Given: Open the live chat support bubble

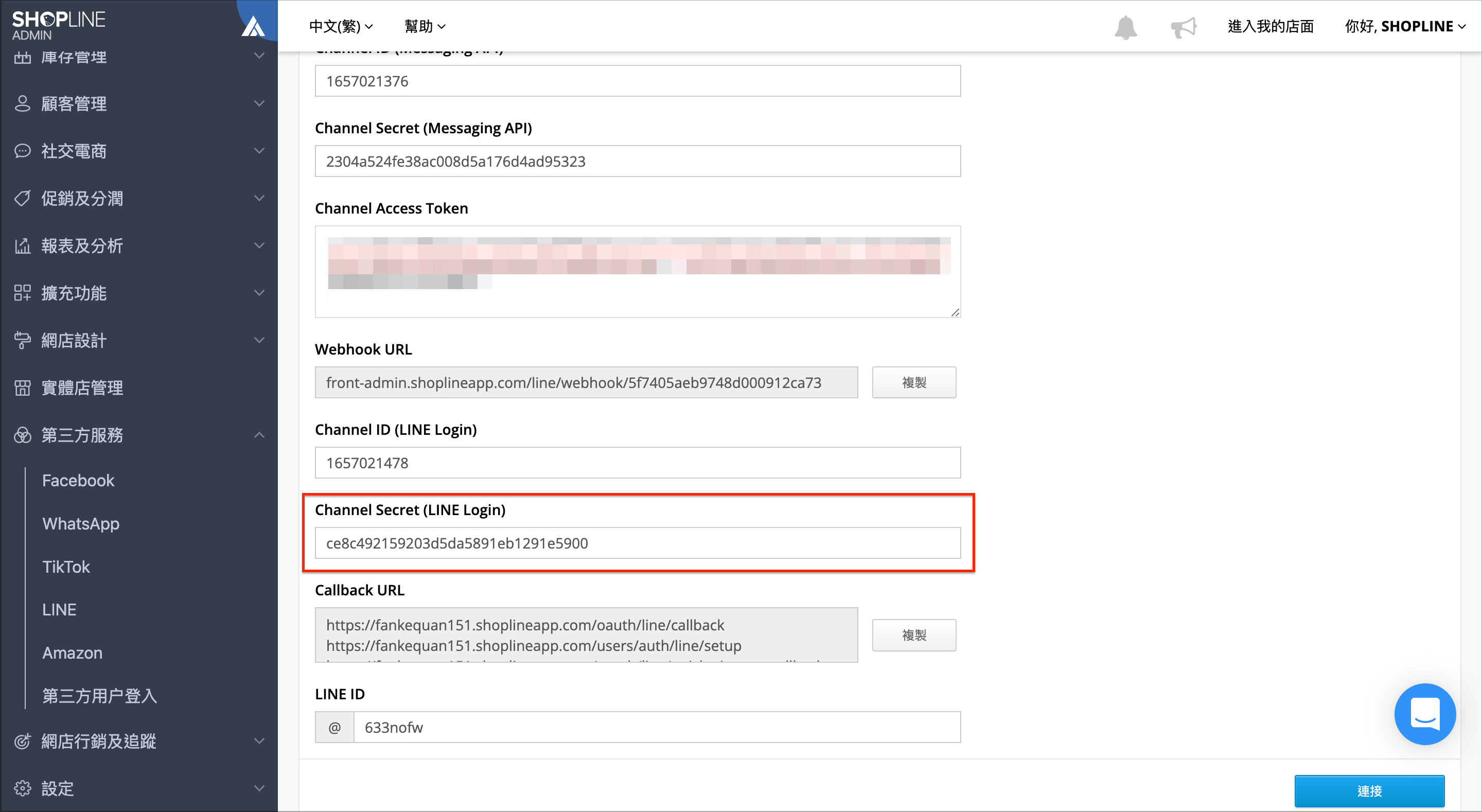Looking at the screenshot, I should coord(1425,714).
